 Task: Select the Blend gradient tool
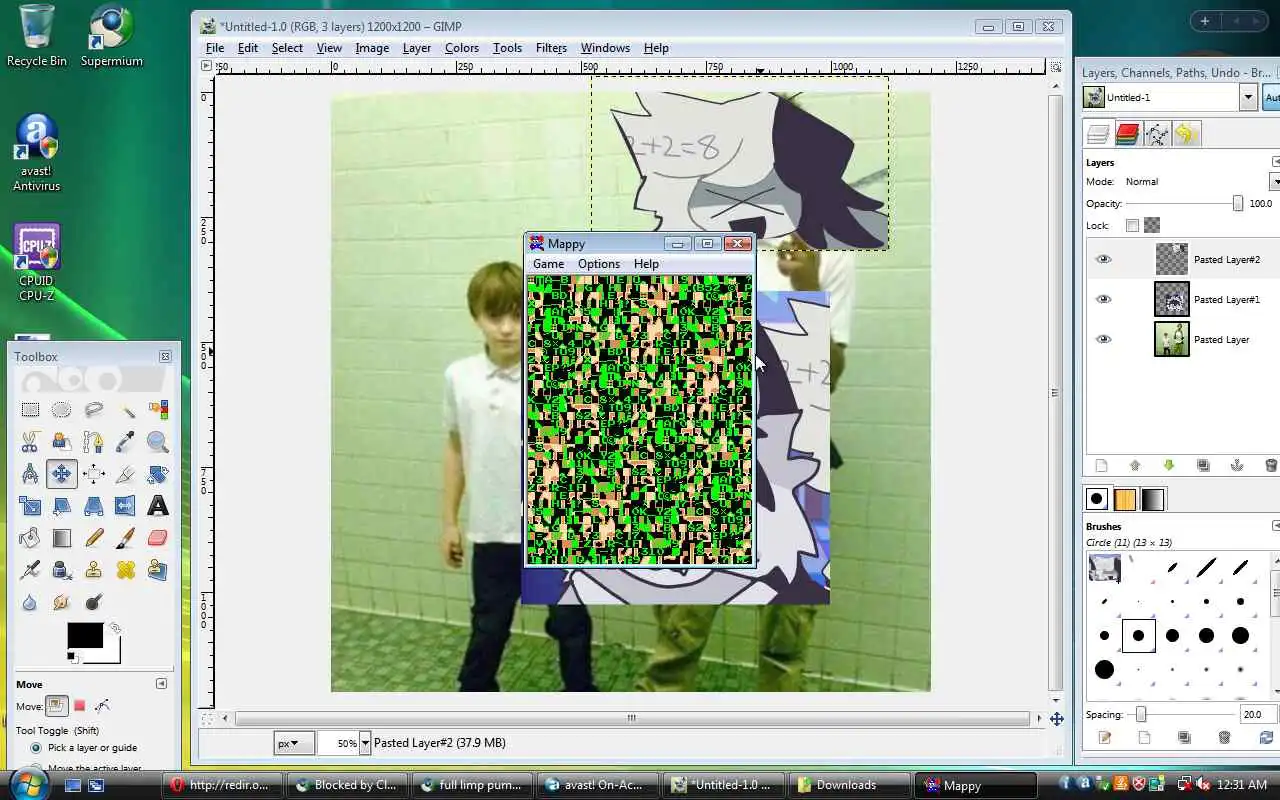tap(62, 538)
